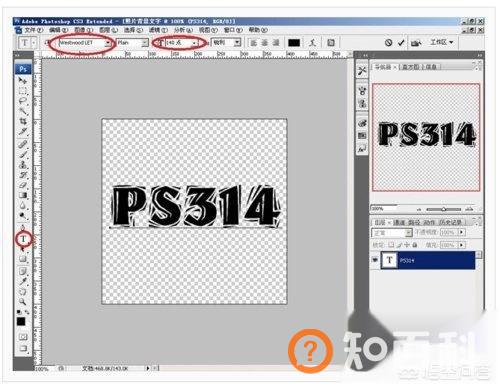Image resolution: width=500 pixels, height=389 pixels.
Task: Toggle lock all for layer
Action: click(415, 245)
